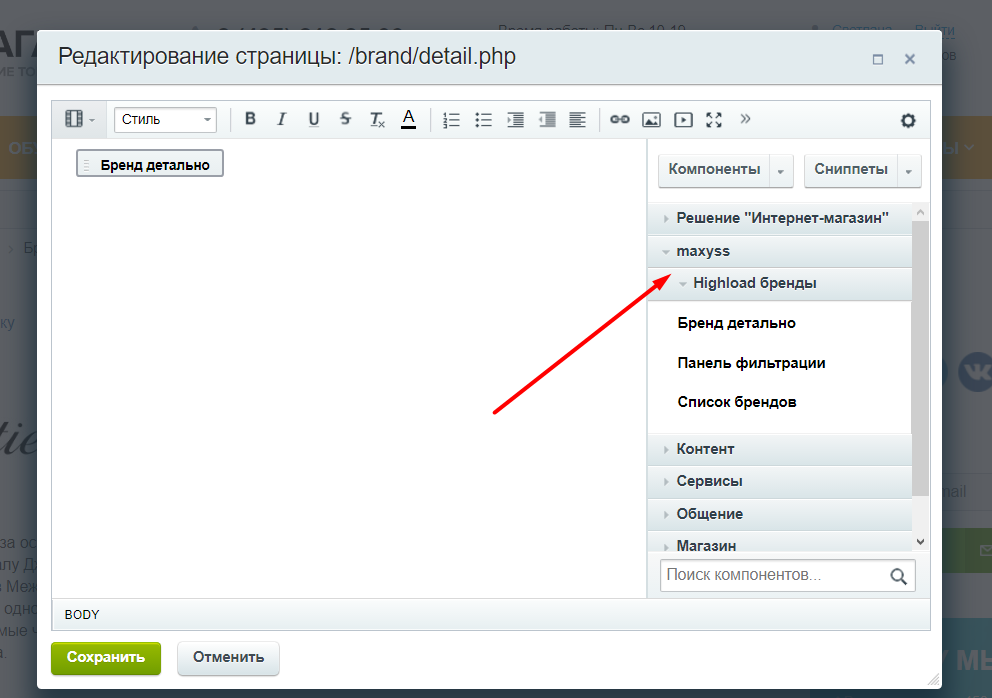The height and width of the screenshot is (698, 992).
Task: Expand the Контент section
Action: (x=779, y=449)
